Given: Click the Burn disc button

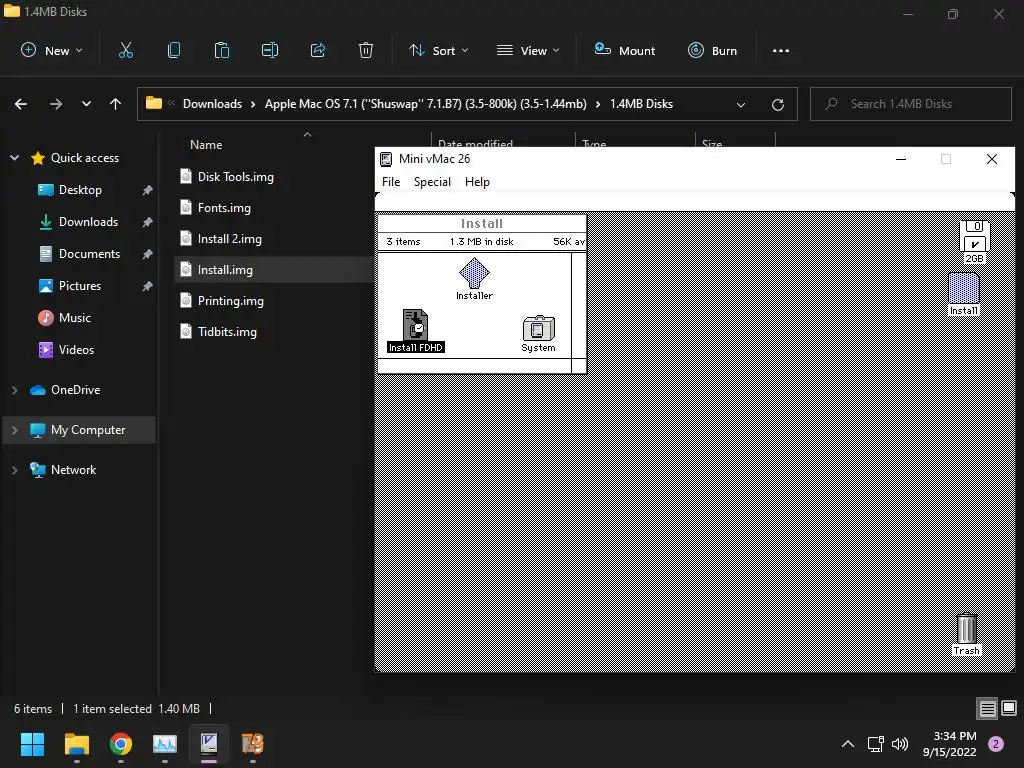Looking at the screenshot, I should click(712, 50).
